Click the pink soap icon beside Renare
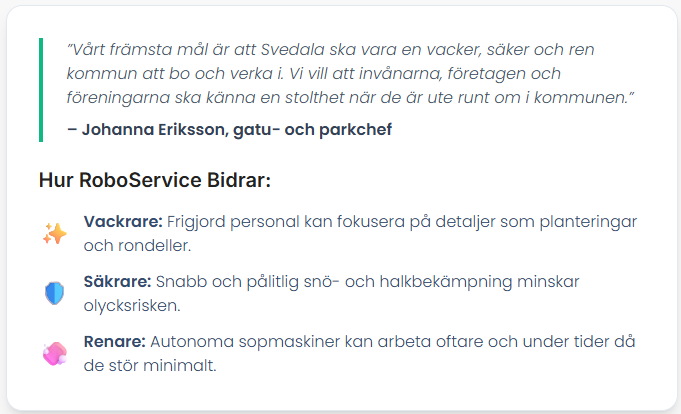 tap(55, 353)
